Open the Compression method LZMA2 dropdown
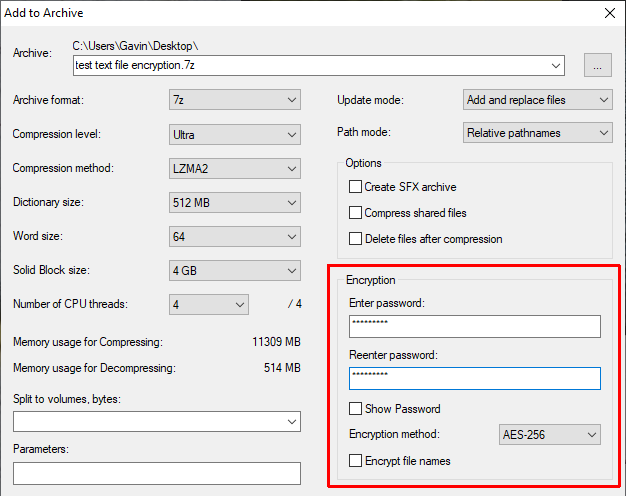Image resolution: width=626 pixels, height=496 pixels. pos(235,168)
